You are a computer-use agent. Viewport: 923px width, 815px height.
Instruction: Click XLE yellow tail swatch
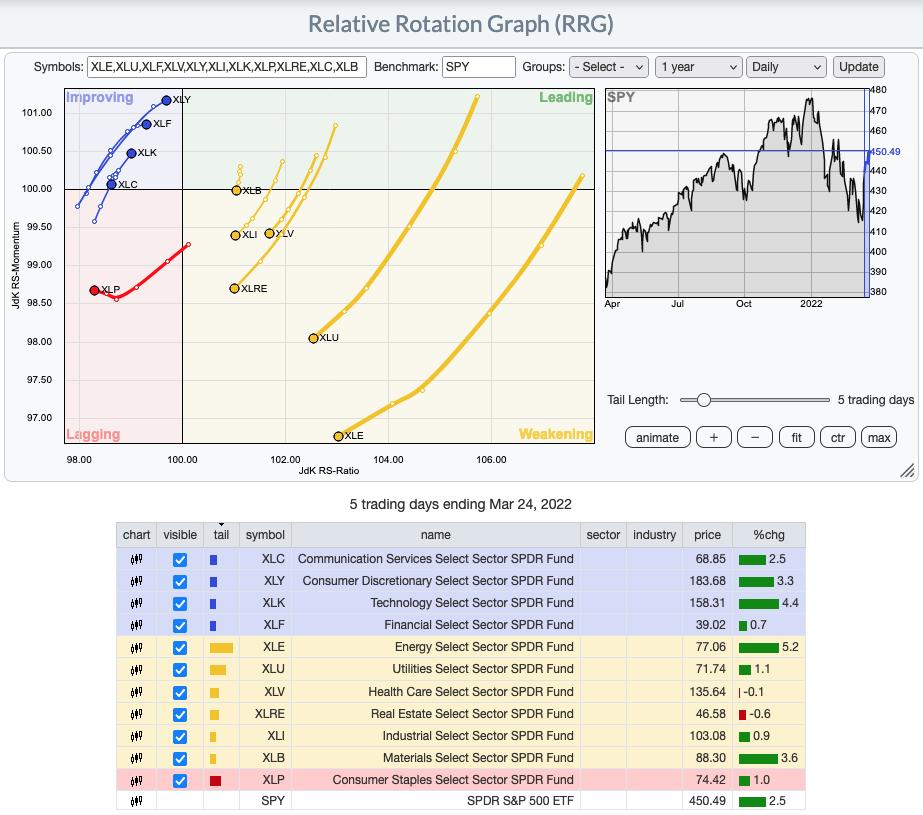(x=221, y=648)
